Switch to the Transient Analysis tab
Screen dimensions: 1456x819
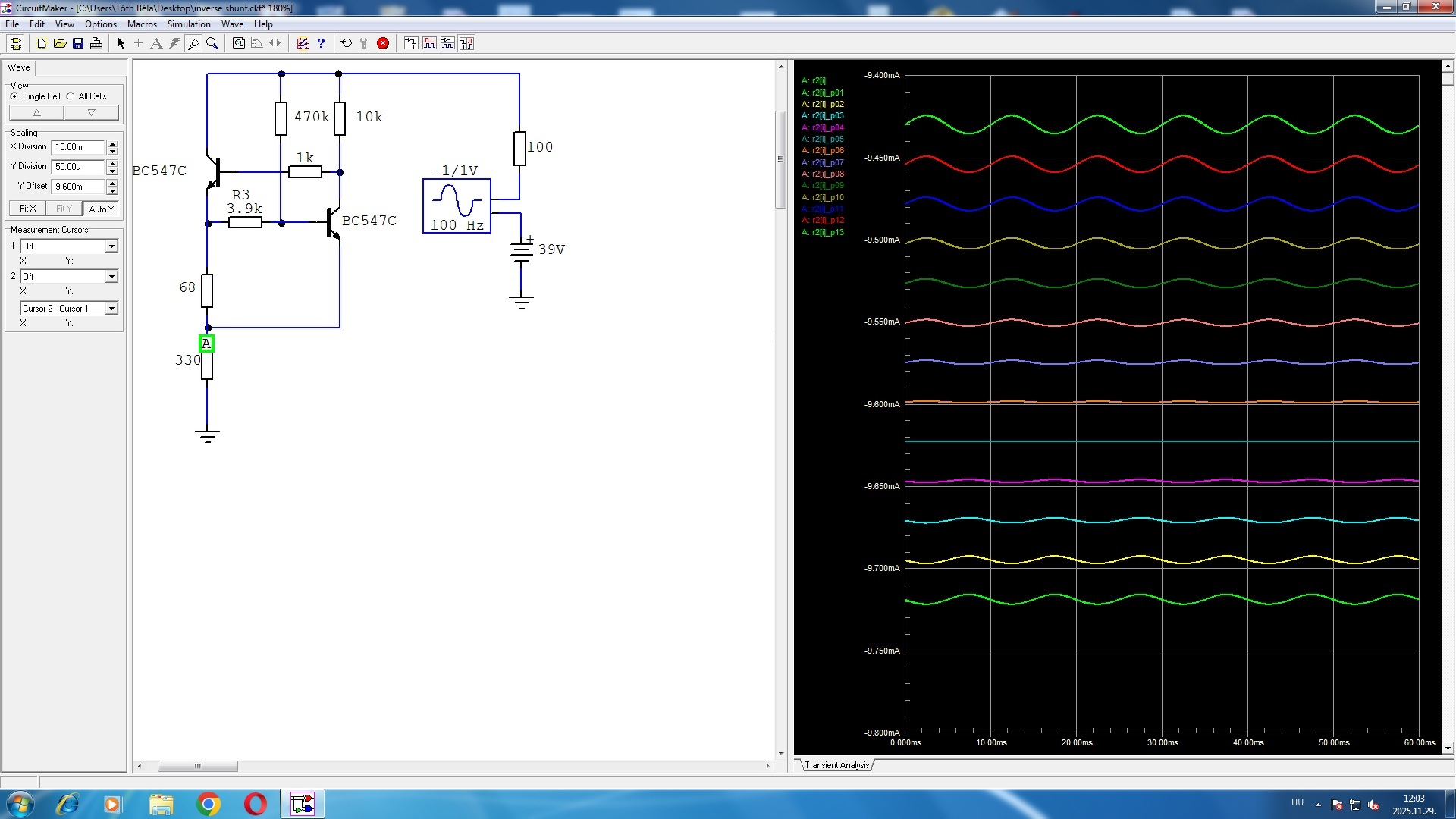pos(836,765)
